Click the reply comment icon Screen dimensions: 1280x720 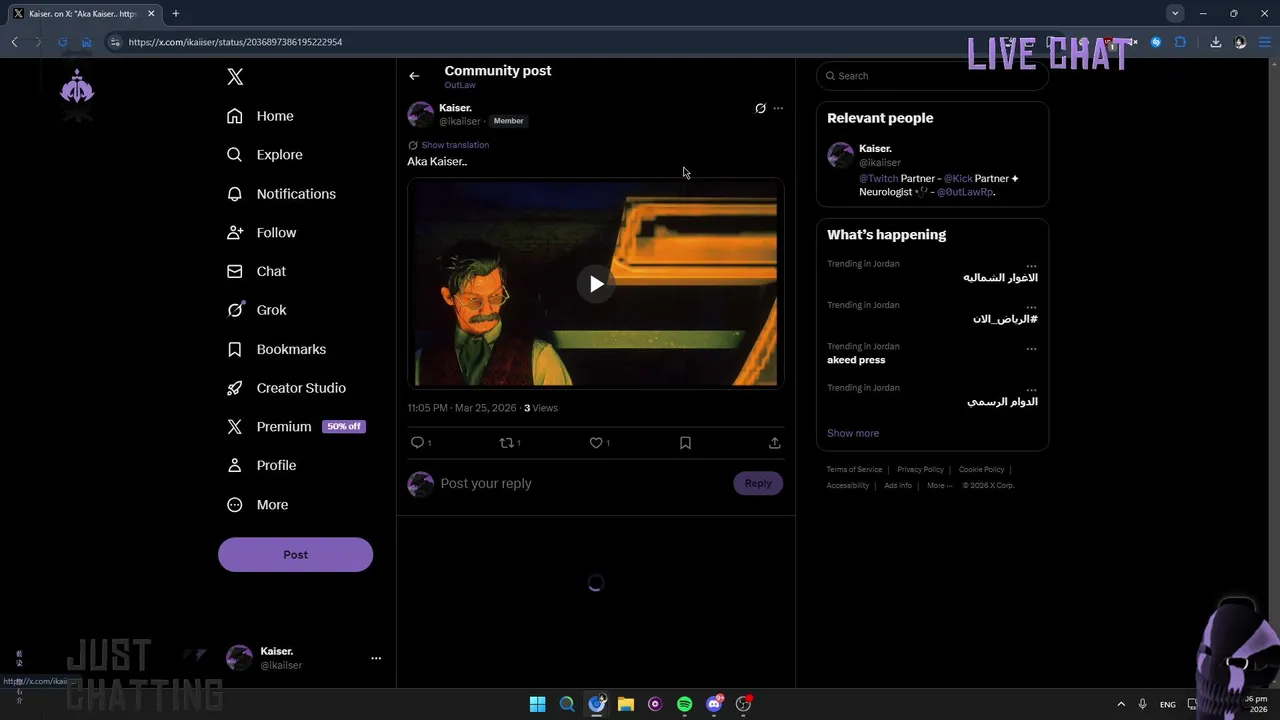point(417,443)
